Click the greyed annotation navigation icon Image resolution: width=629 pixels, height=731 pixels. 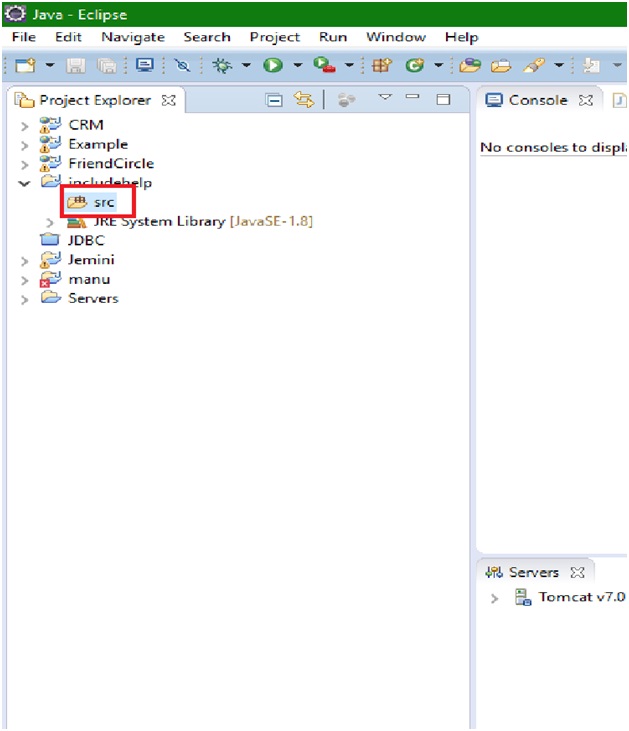coord(591,65)
